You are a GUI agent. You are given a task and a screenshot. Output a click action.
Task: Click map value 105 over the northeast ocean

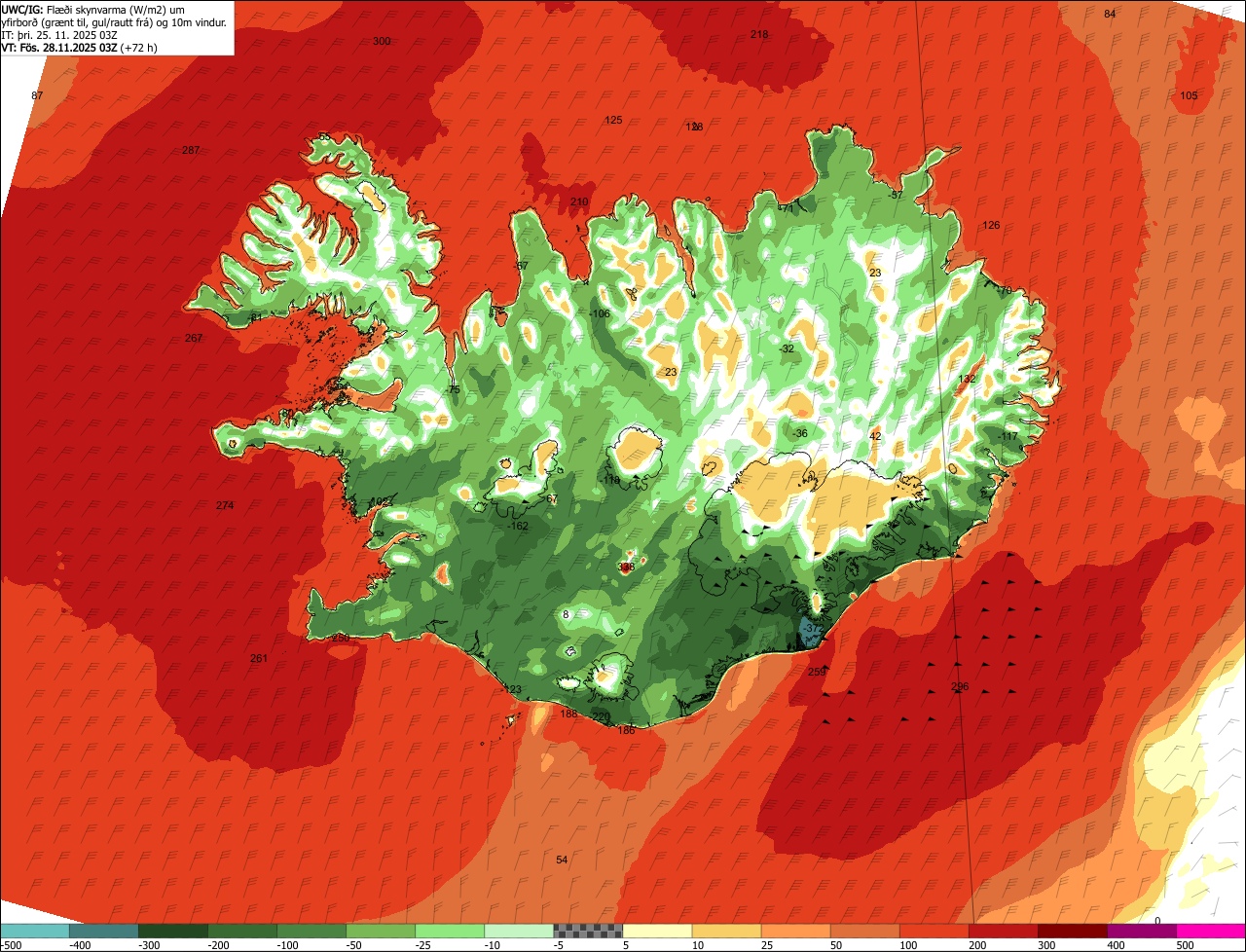coord(1189,95)
